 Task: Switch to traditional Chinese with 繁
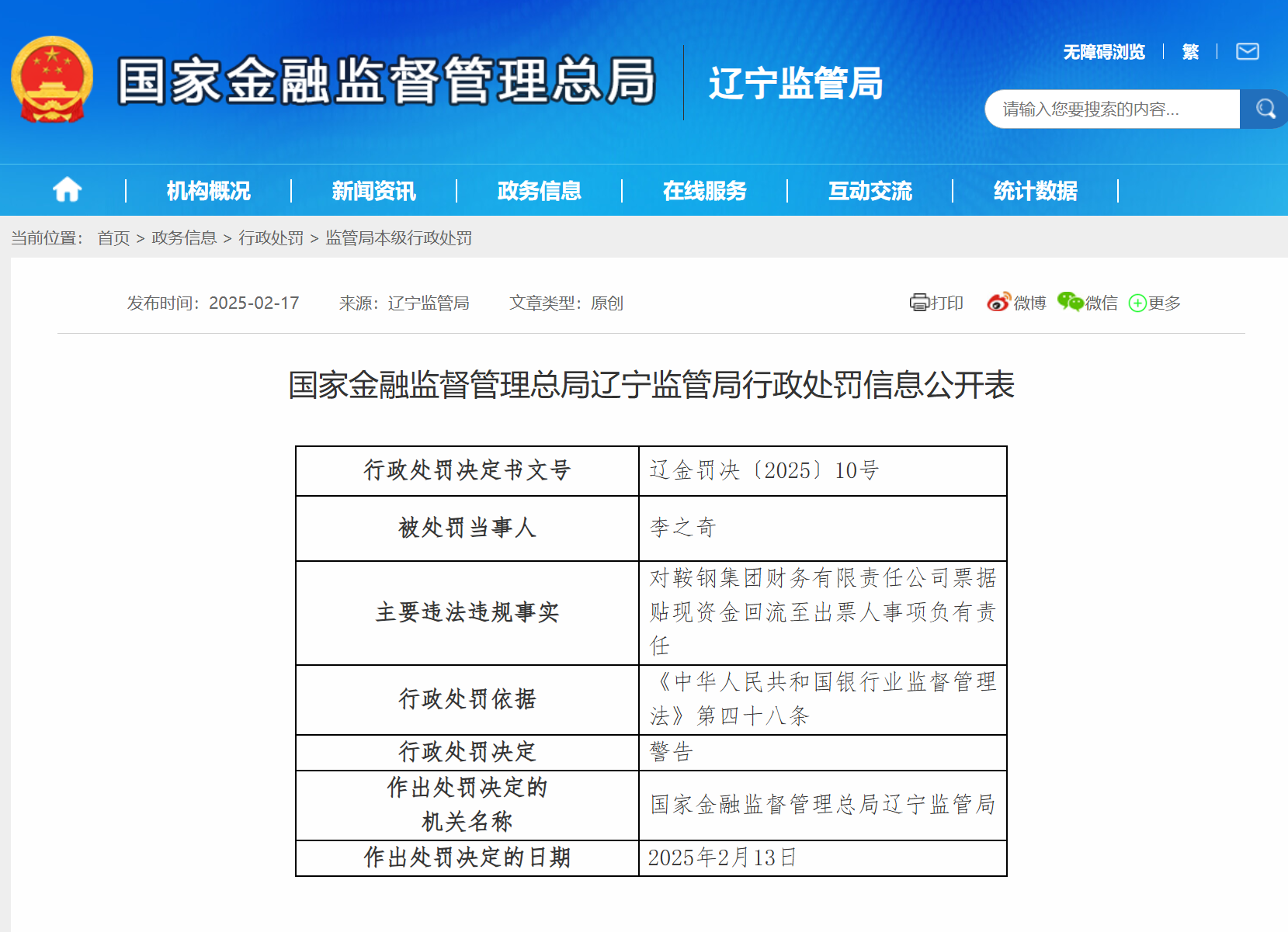click(x=1189, y=52)
